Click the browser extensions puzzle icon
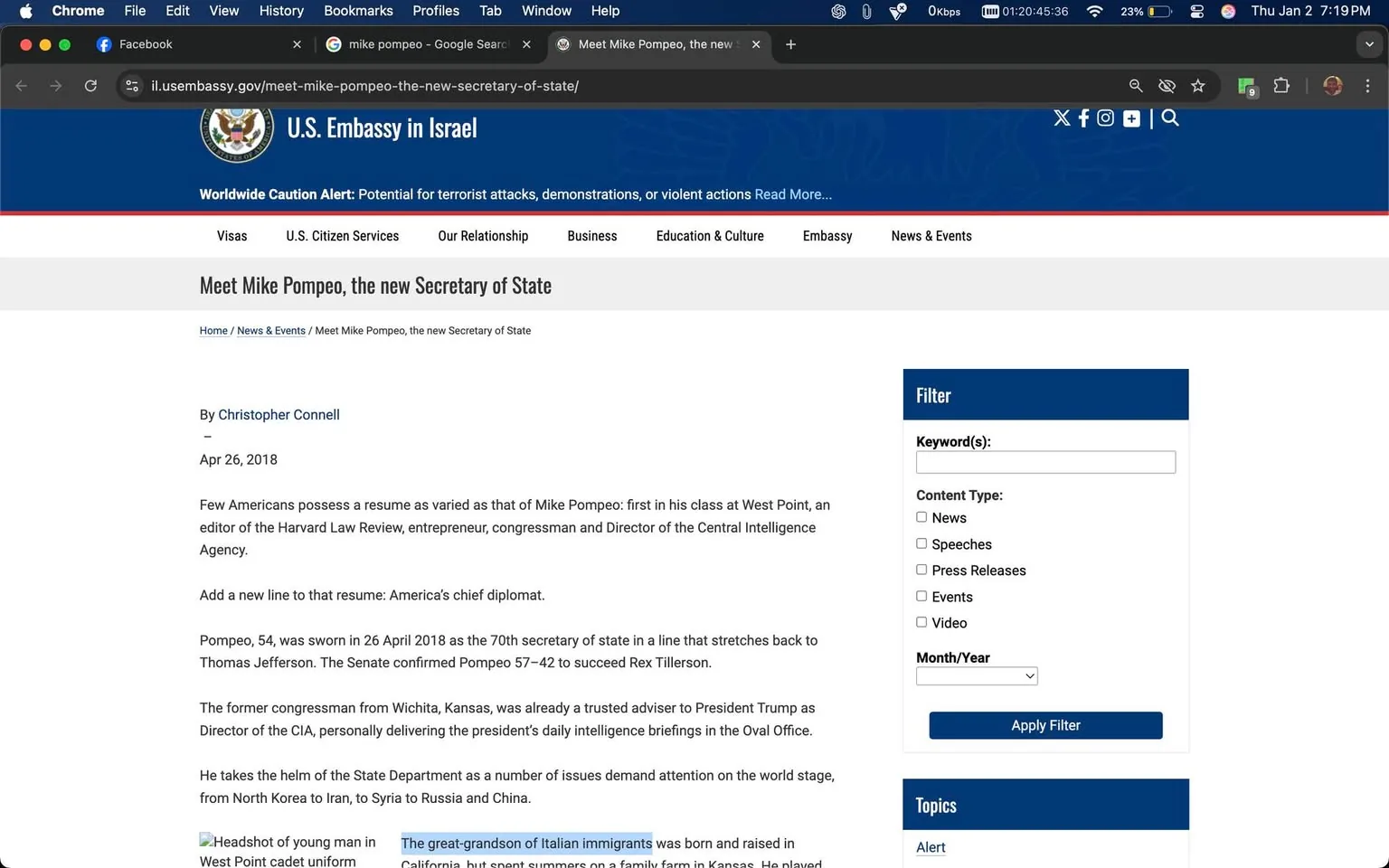The width and height of the screenshot is (1389, 868). click(1281, 85)
